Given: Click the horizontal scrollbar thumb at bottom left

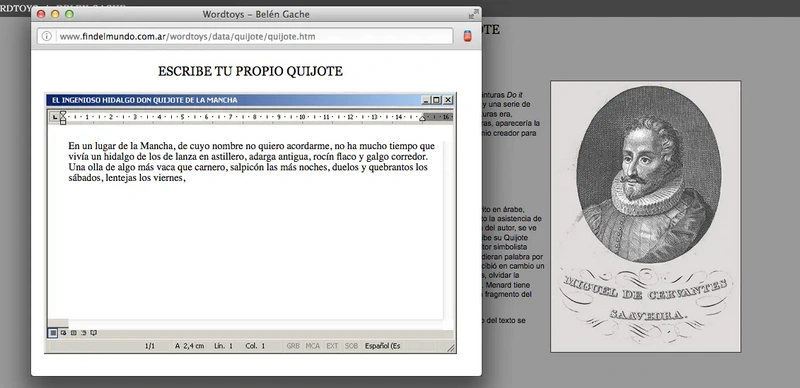Looking at the screenshot, I should 58,323.
